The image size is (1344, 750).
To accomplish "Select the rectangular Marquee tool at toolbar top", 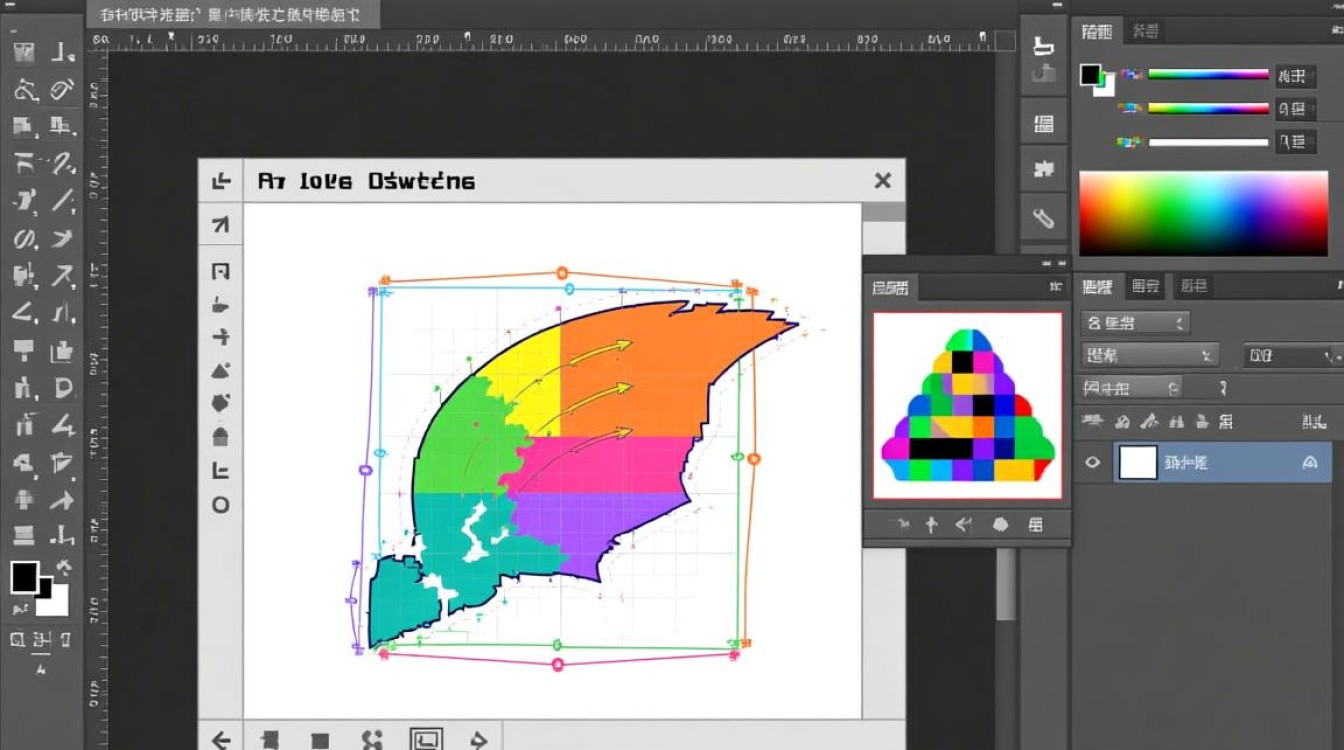I will pos(22,51).
